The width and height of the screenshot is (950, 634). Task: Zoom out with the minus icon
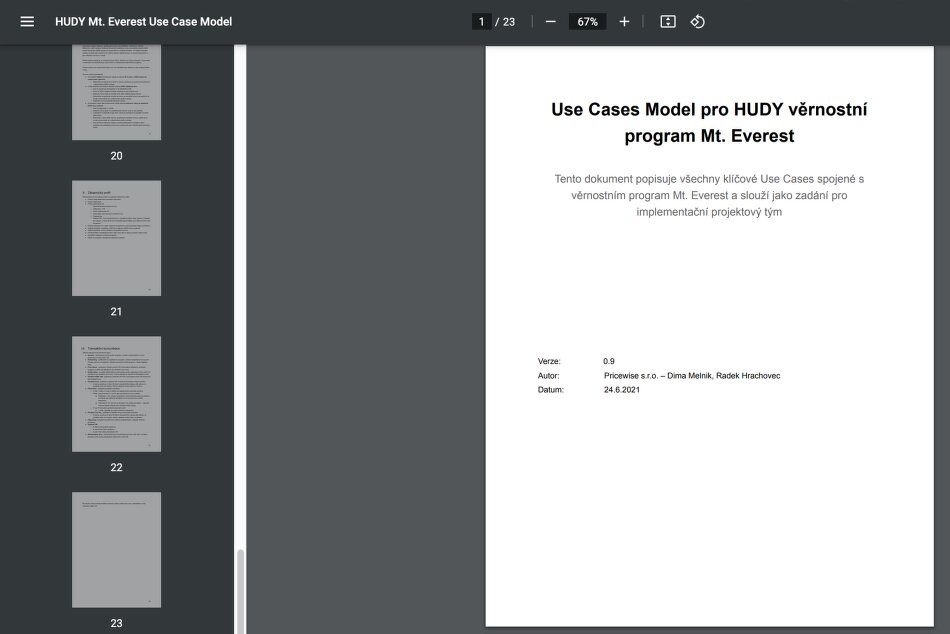(550, 22)
